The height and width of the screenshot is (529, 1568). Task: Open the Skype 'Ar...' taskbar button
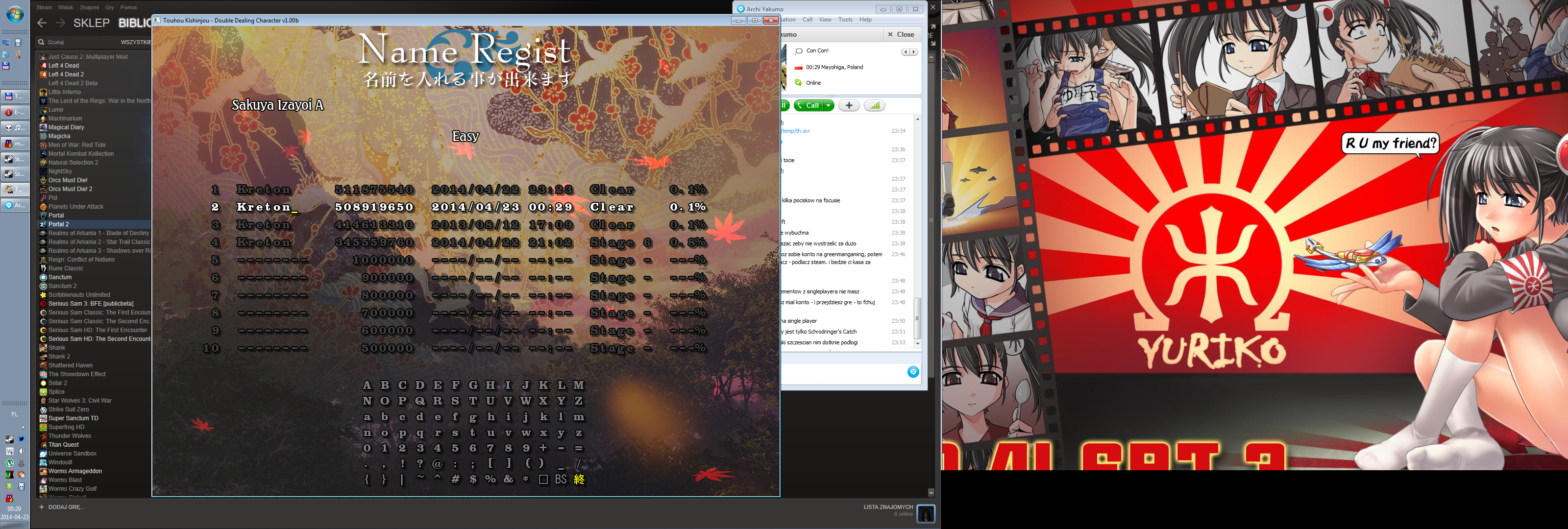(15, 205)
